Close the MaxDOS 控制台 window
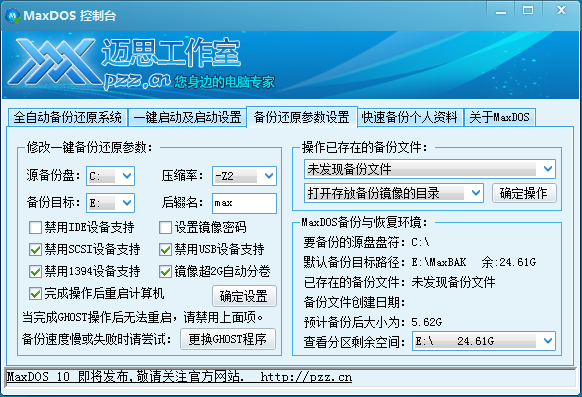The height and width of the screenshot is (397, 582). pyautogui.click(x=561, y=11)
